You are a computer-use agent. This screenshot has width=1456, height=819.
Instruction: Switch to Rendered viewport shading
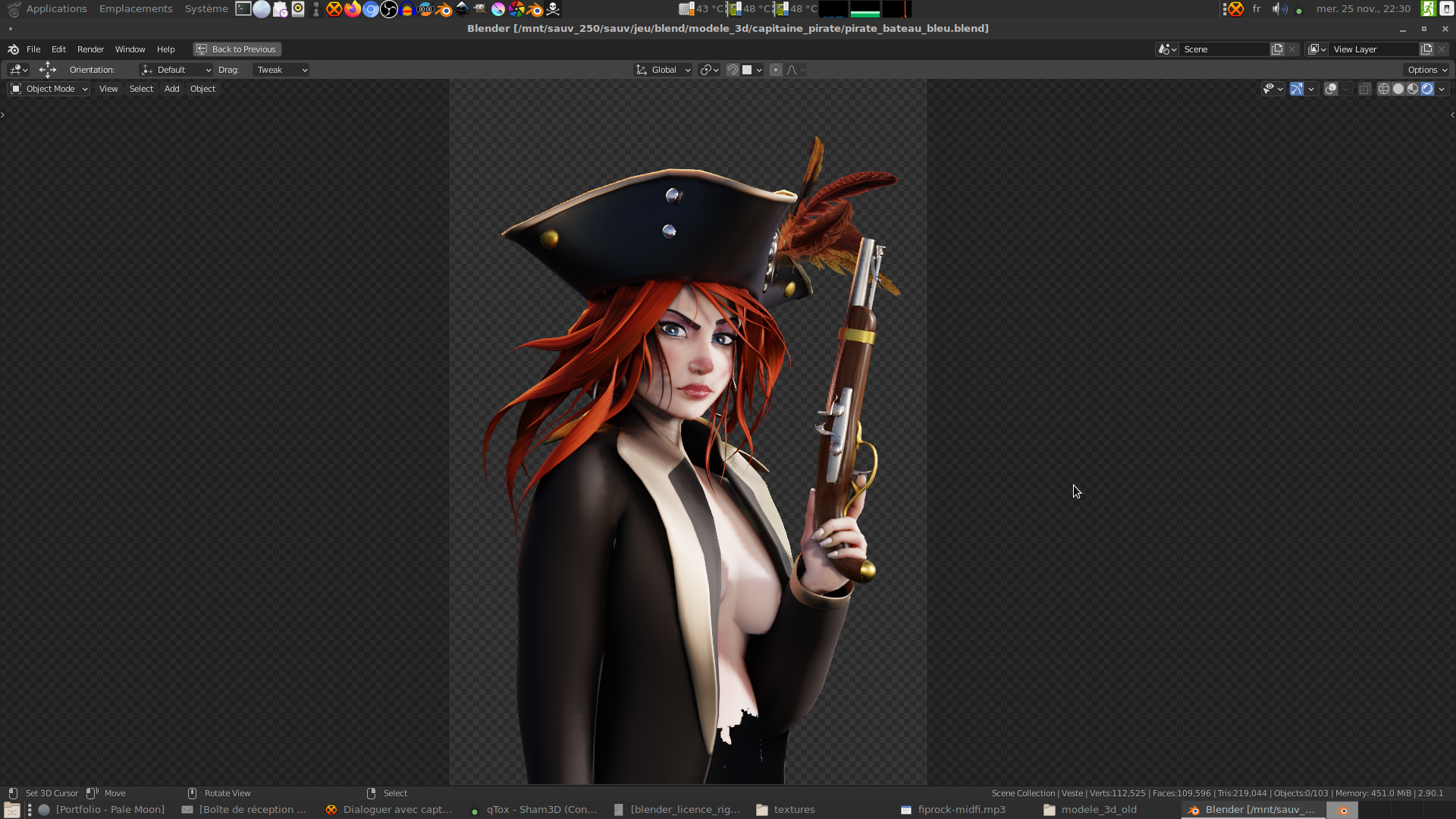tap(1427, 89)
